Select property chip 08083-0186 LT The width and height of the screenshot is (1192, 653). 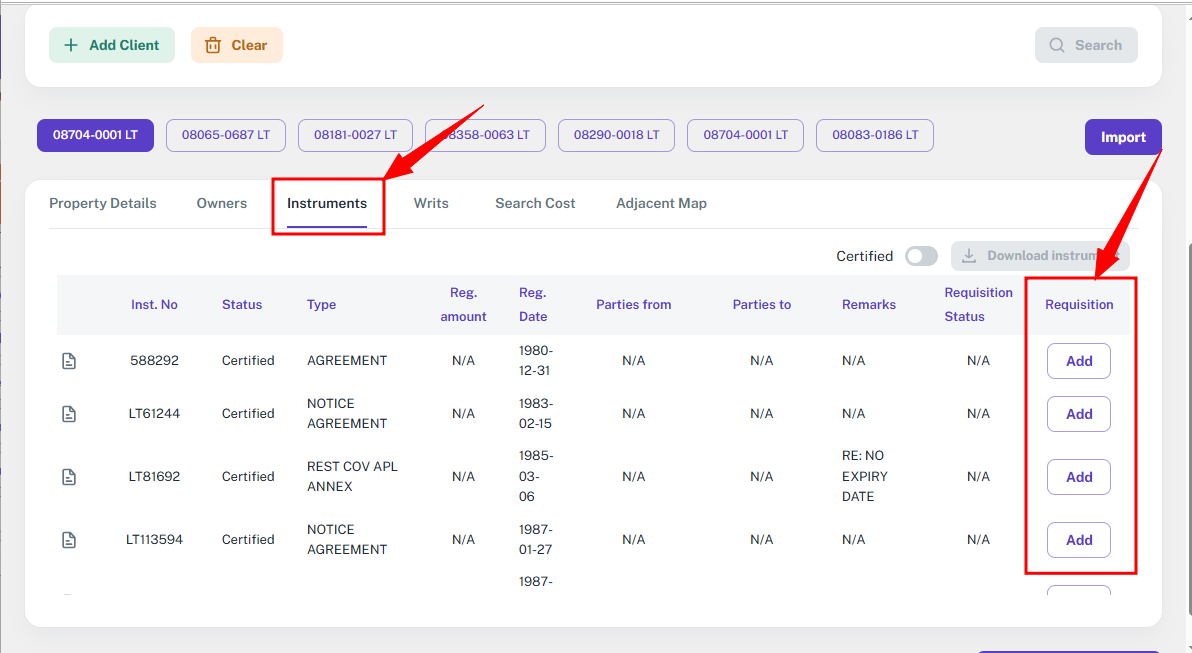(874, 135)
